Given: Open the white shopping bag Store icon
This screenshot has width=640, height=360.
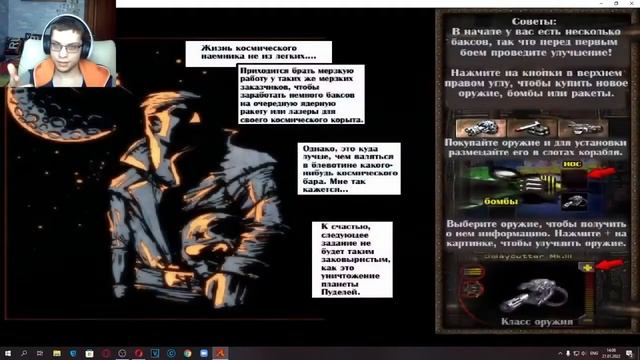Looking at the screenshot, I should (x=89, y=353).
